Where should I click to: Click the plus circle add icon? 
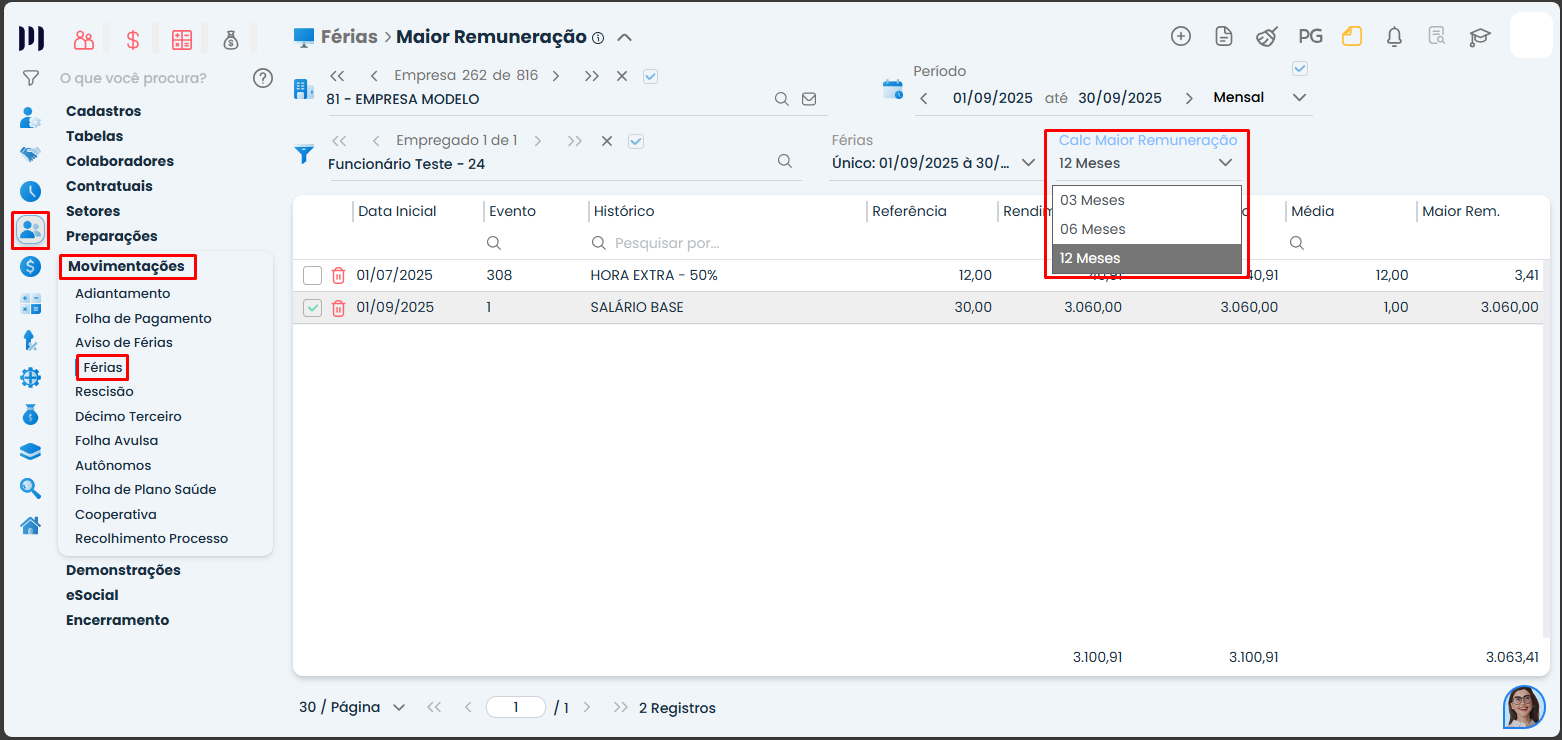1181,37
